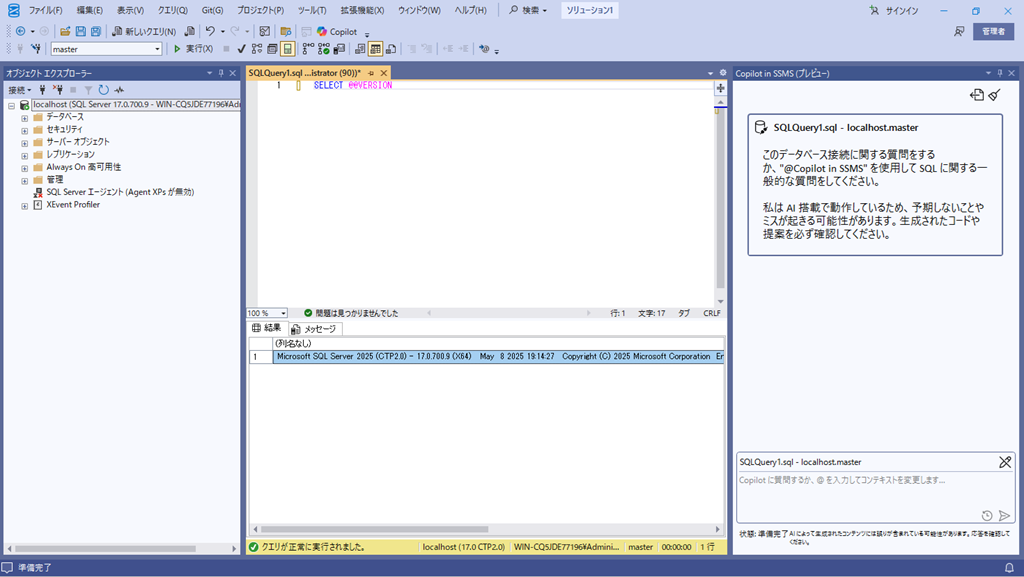Click the 新しいクエリ(N) button
The width and height of the screenshot is (1024, 577).
point(144,31)
